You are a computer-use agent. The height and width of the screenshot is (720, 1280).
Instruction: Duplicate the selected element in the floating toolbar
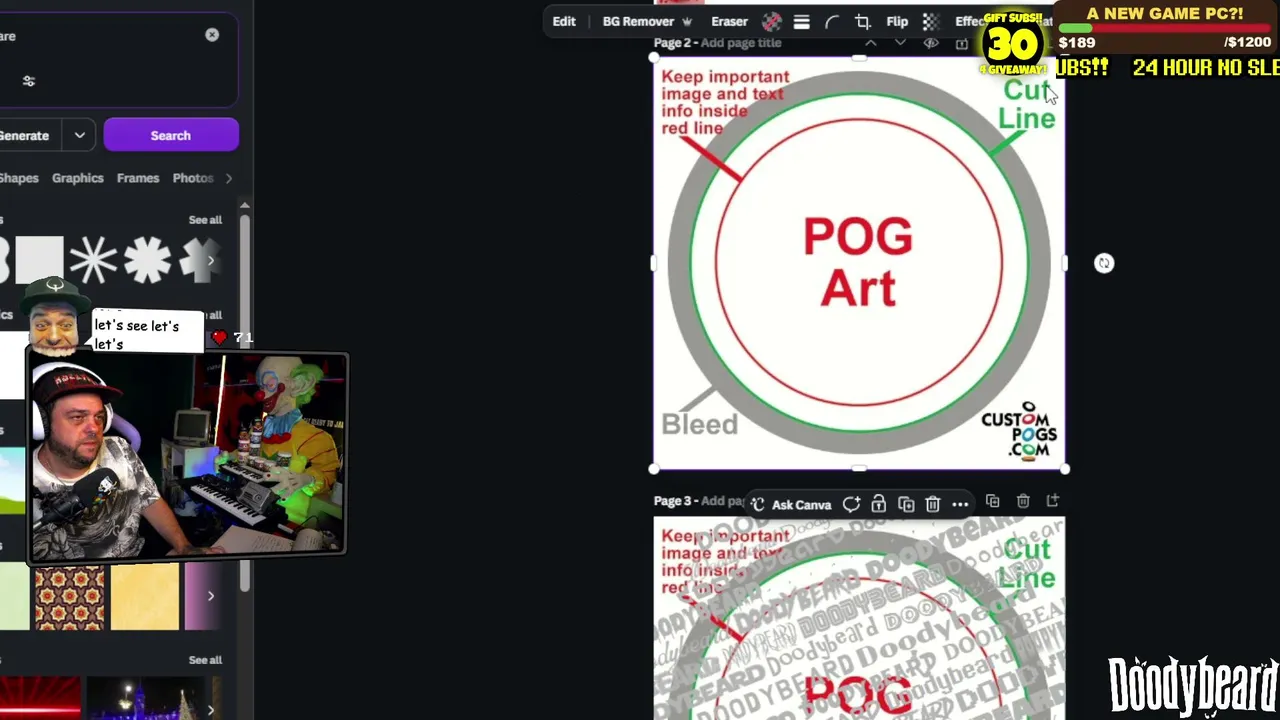(x=906, y=505)
